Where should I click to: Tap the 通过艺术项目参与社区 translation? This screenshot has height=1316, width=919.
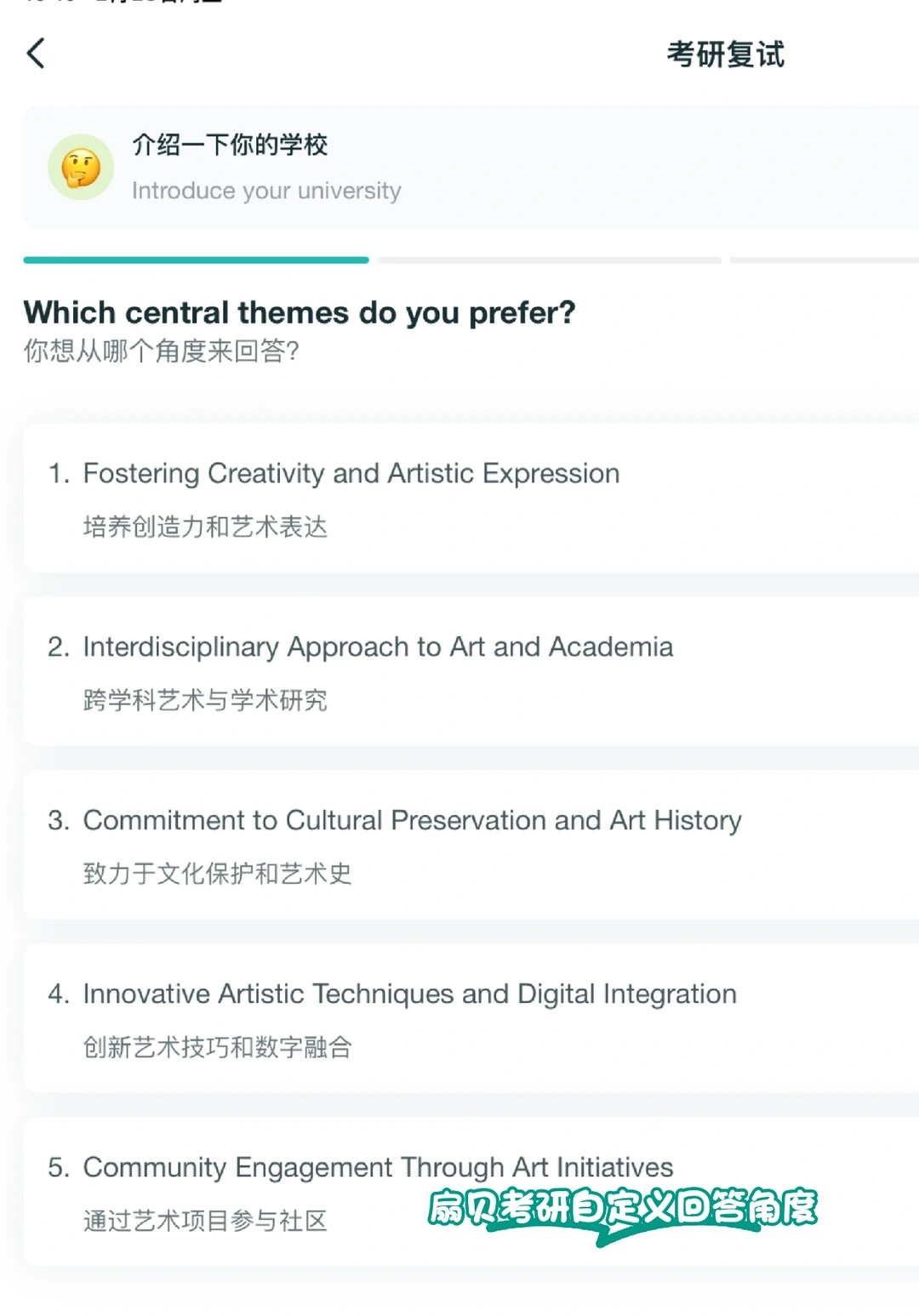click(205, 1221)
